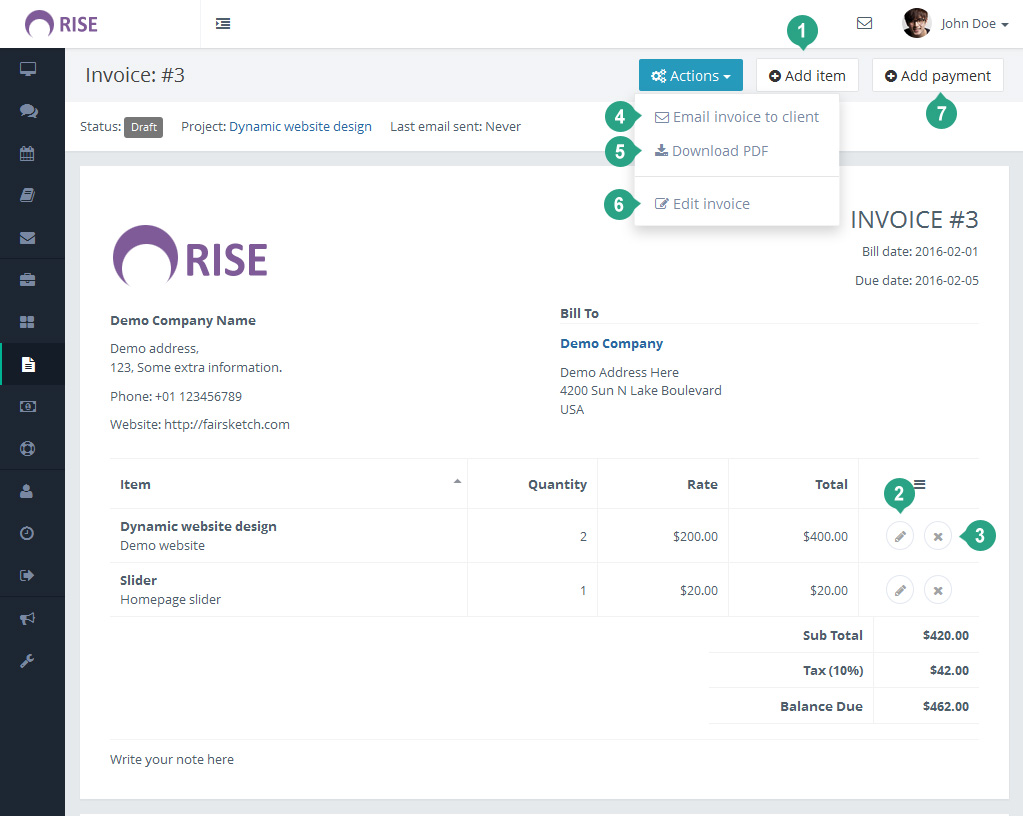Click the life-ring support icon in sidebar
This screenshot has width=1023, height=816.
click(28, 449)
